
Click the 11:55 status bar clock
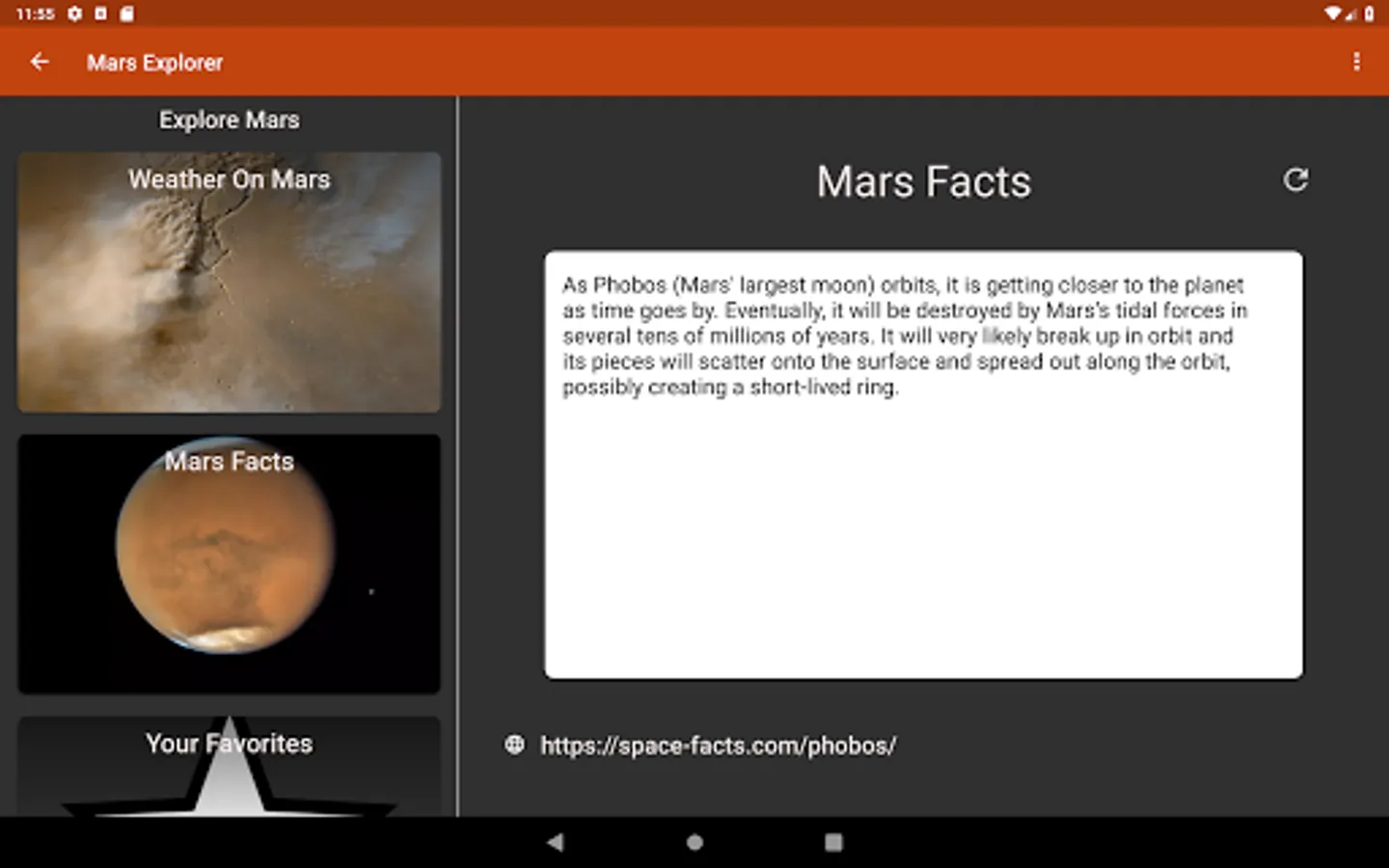tap(36, 14)
